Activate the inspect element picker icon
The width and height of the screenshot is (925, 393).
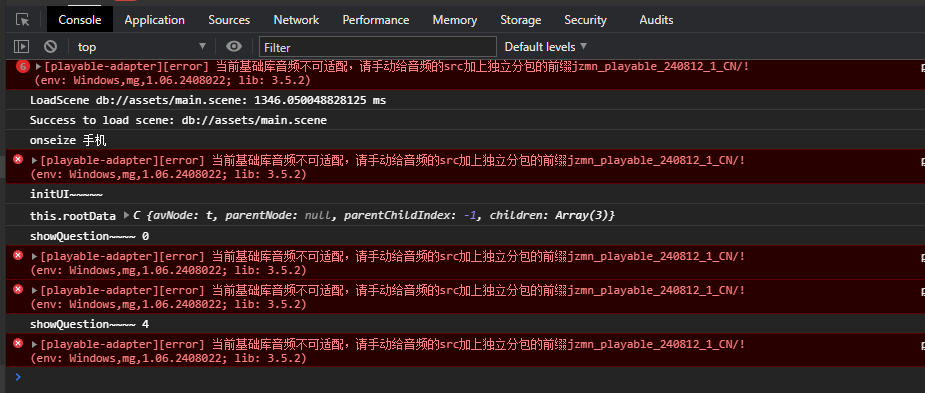point(22,20)
